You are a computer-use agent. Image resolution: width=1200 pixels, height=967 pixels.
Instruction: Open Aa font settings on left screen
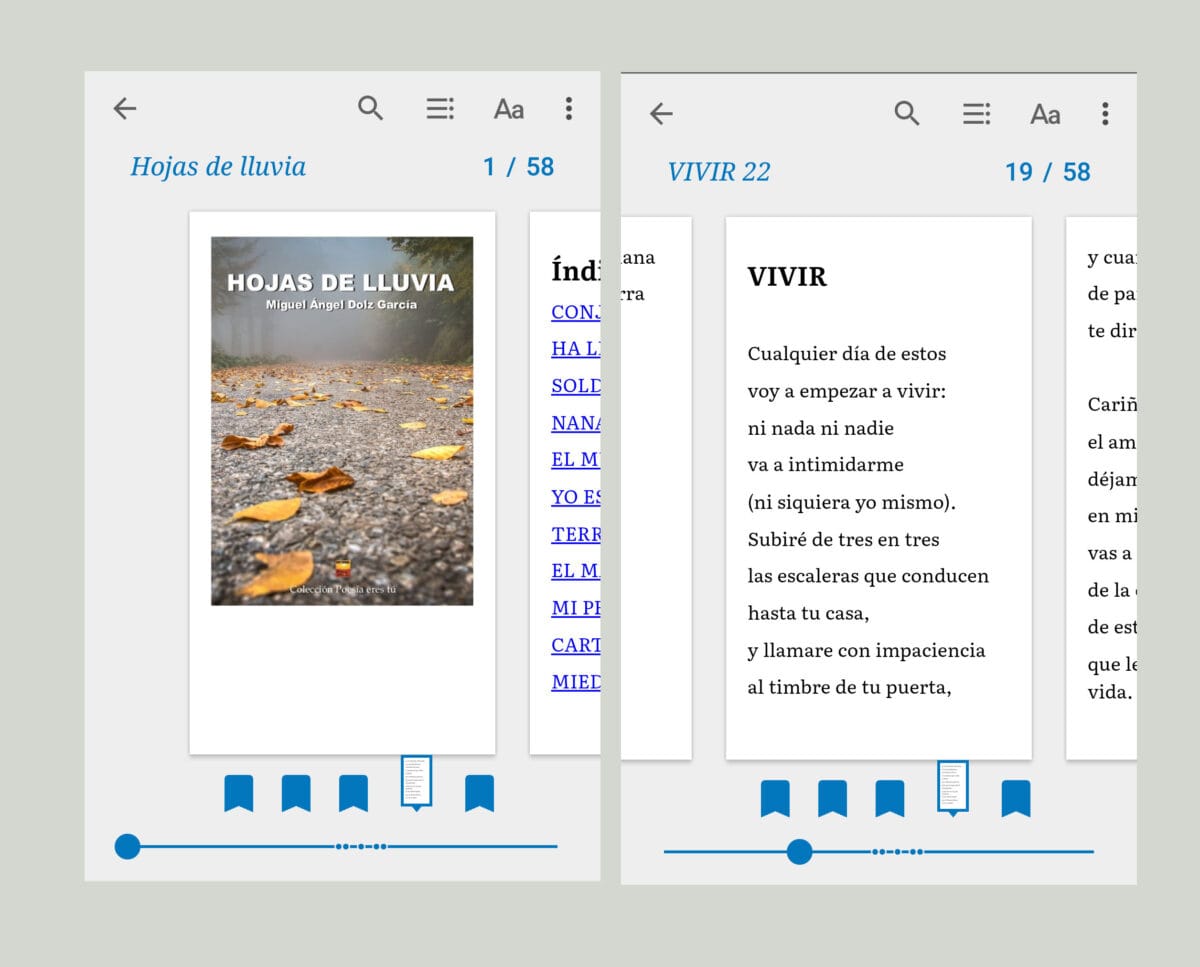click(508, 109)
